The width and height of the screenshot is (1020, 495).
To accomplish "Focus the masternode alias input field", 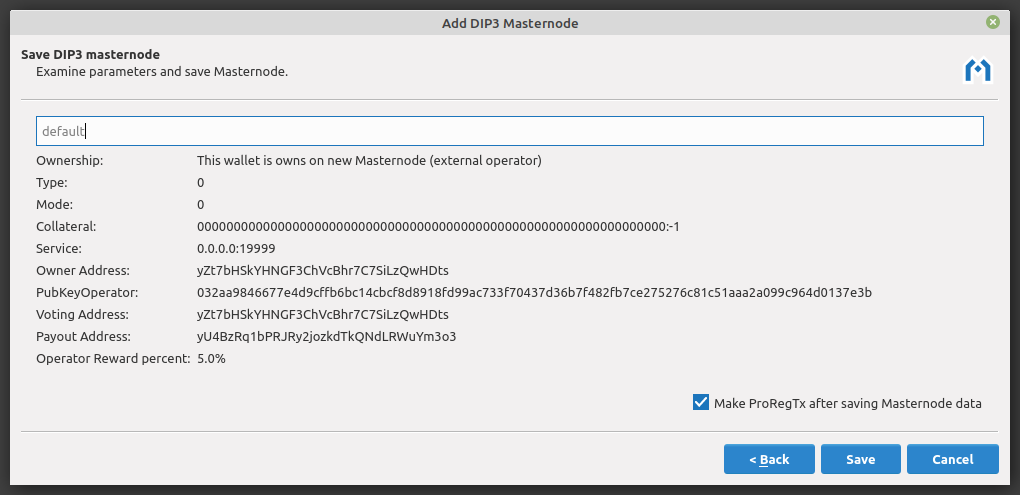I will click(509, 131).
